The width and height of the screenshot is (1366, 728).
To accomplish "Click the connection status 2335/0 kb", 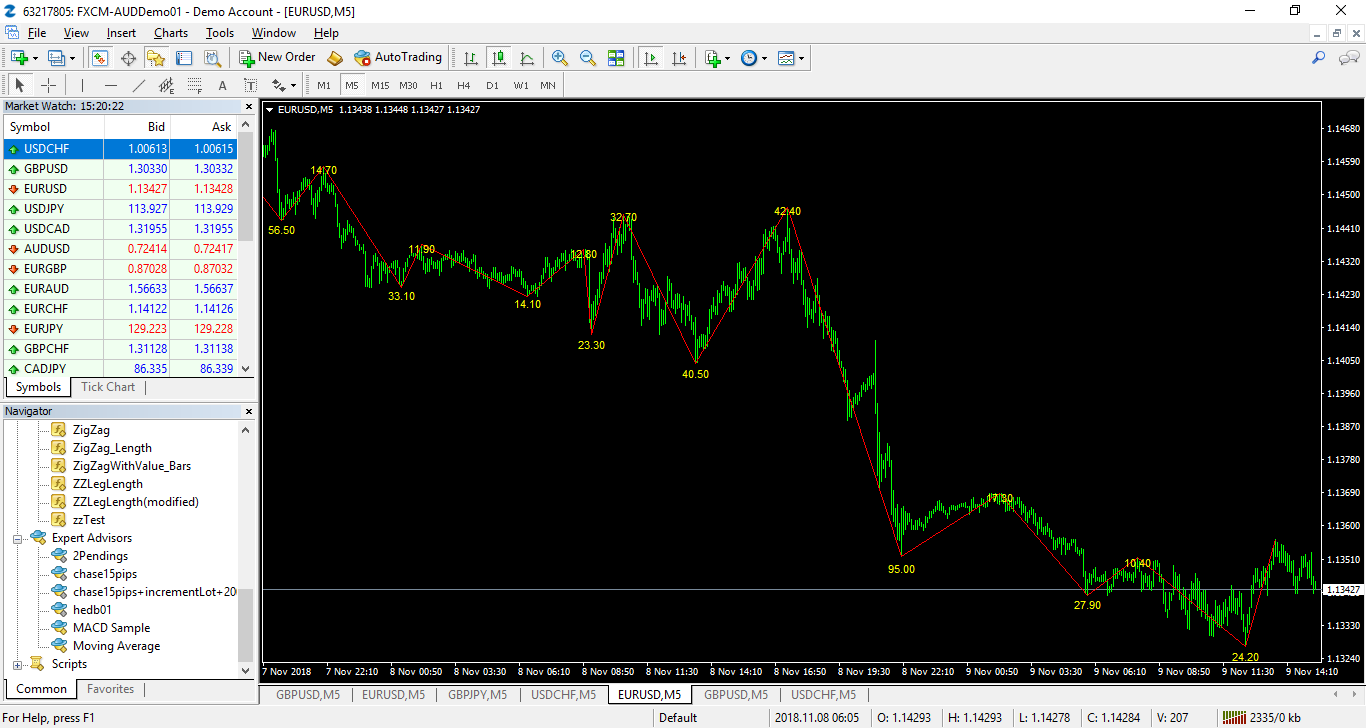I will coord(1261,718).
